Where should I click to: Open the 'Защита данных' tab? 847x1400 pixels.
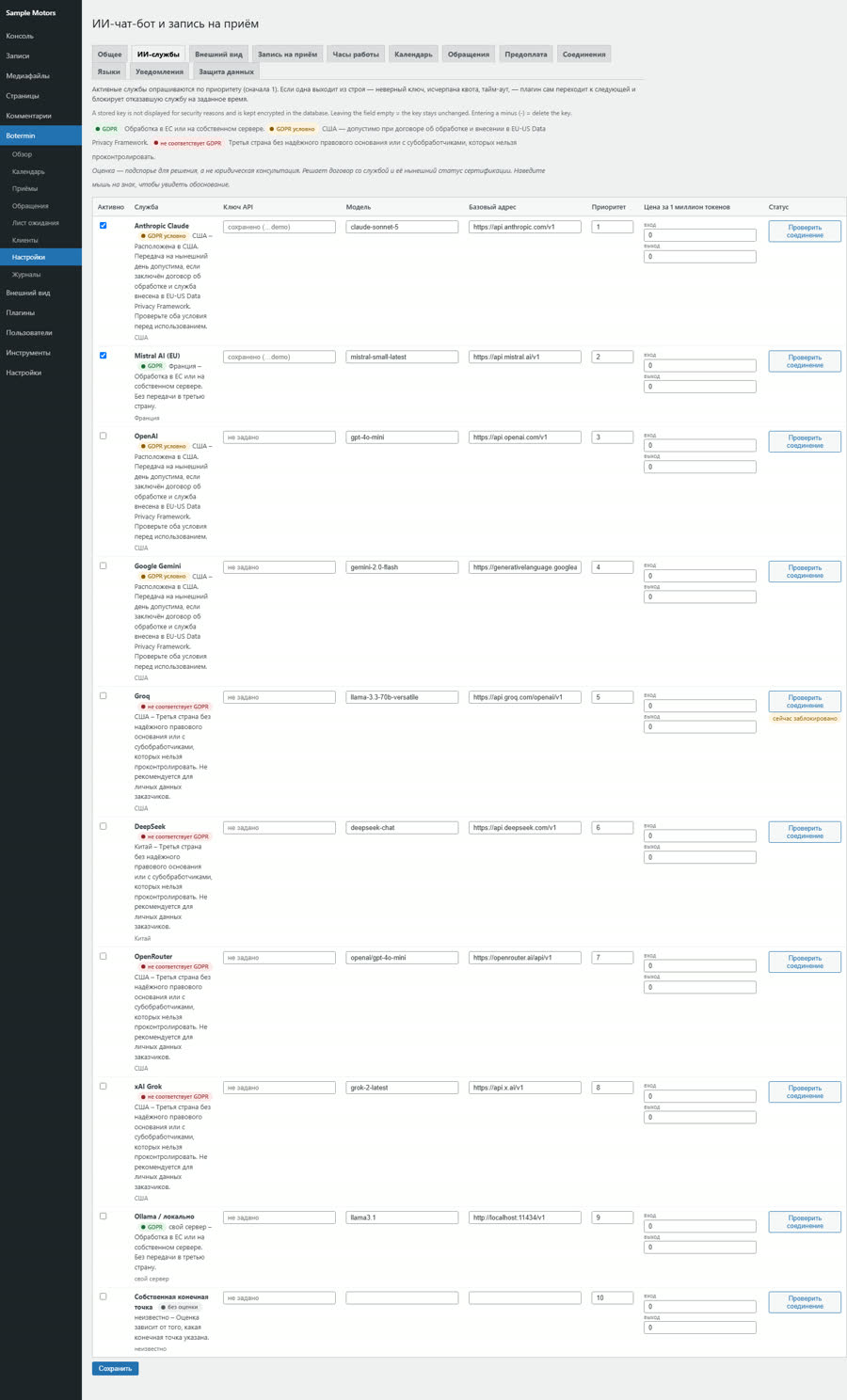tap(226, 72)
